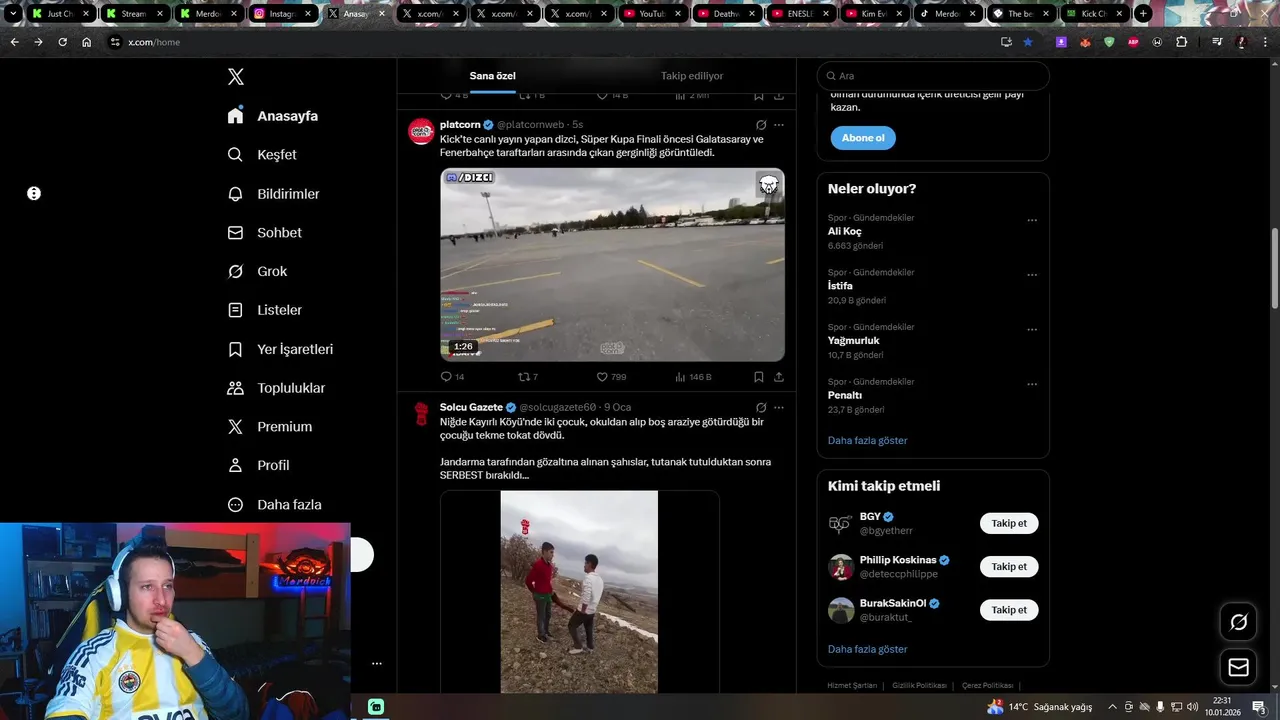Open Premium in the sidebar
This screenshot has height=720, width=1280.
coord(270,426)
